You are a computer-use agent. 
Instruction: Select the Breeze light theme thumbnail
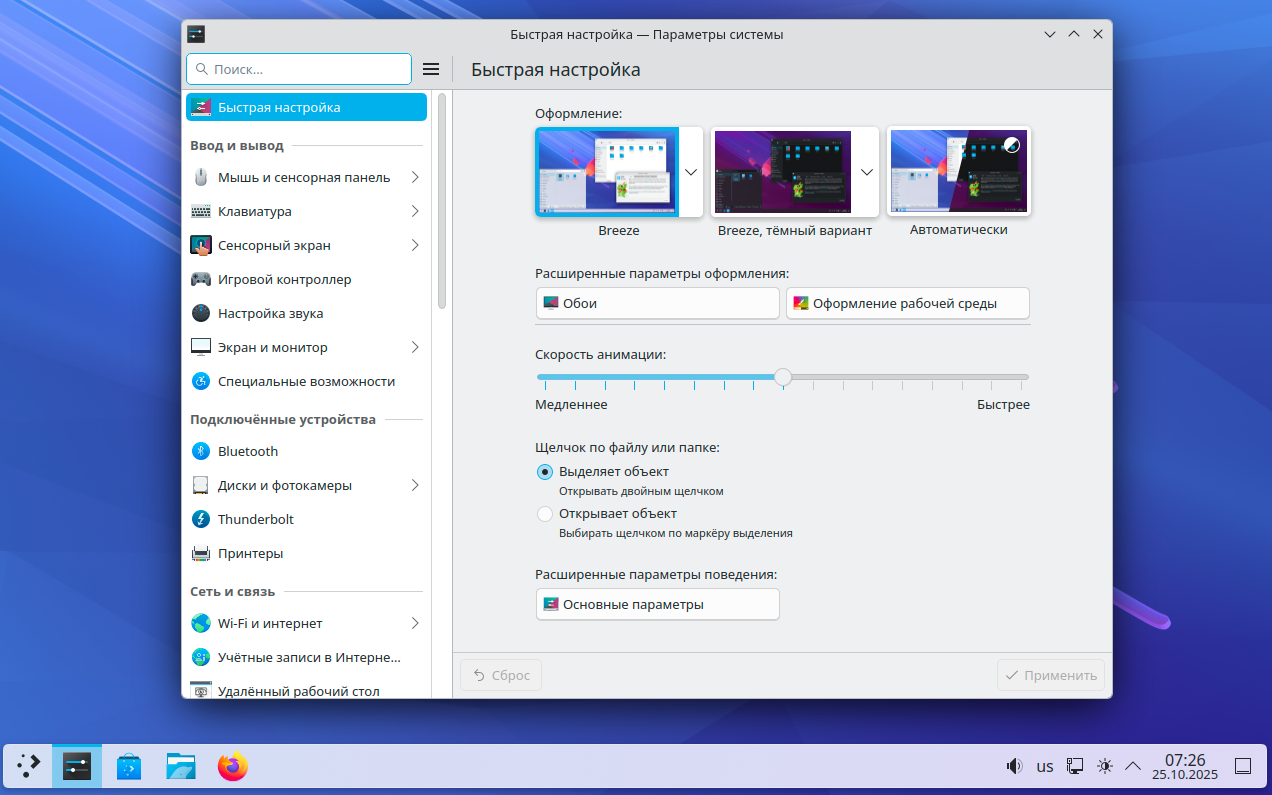[607, 172]
